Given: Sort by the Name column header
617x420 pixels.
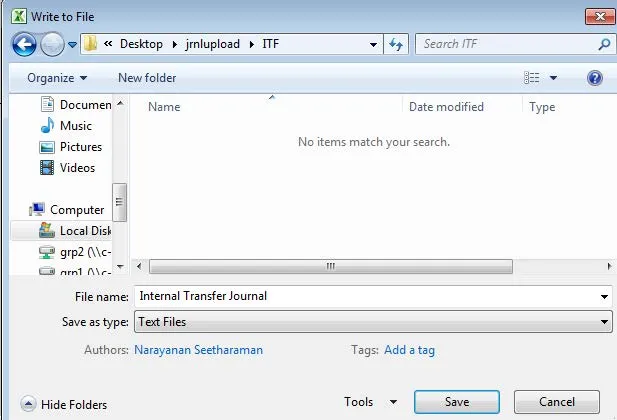Looking at the screenshot, I should point(164,107).
